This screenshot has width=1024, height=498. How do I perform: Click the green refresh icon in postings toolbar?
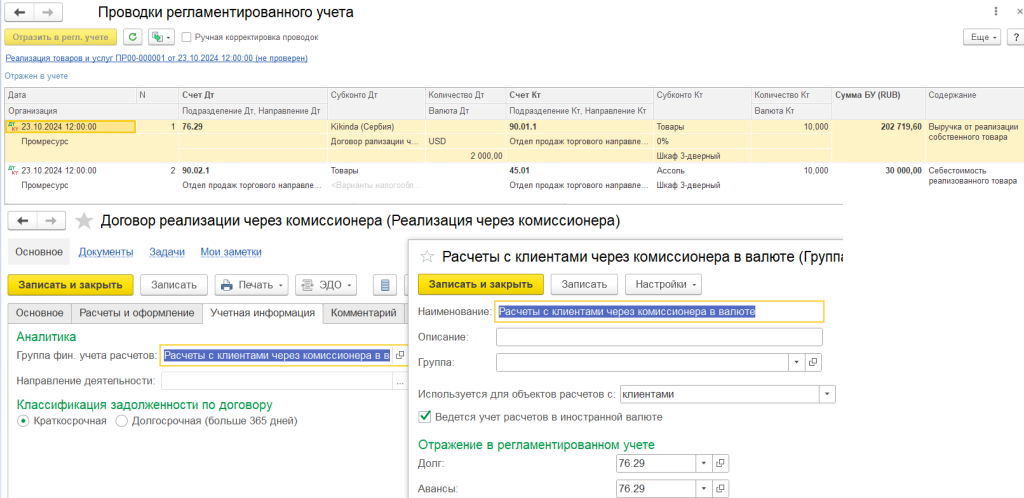tap(132, 37)
